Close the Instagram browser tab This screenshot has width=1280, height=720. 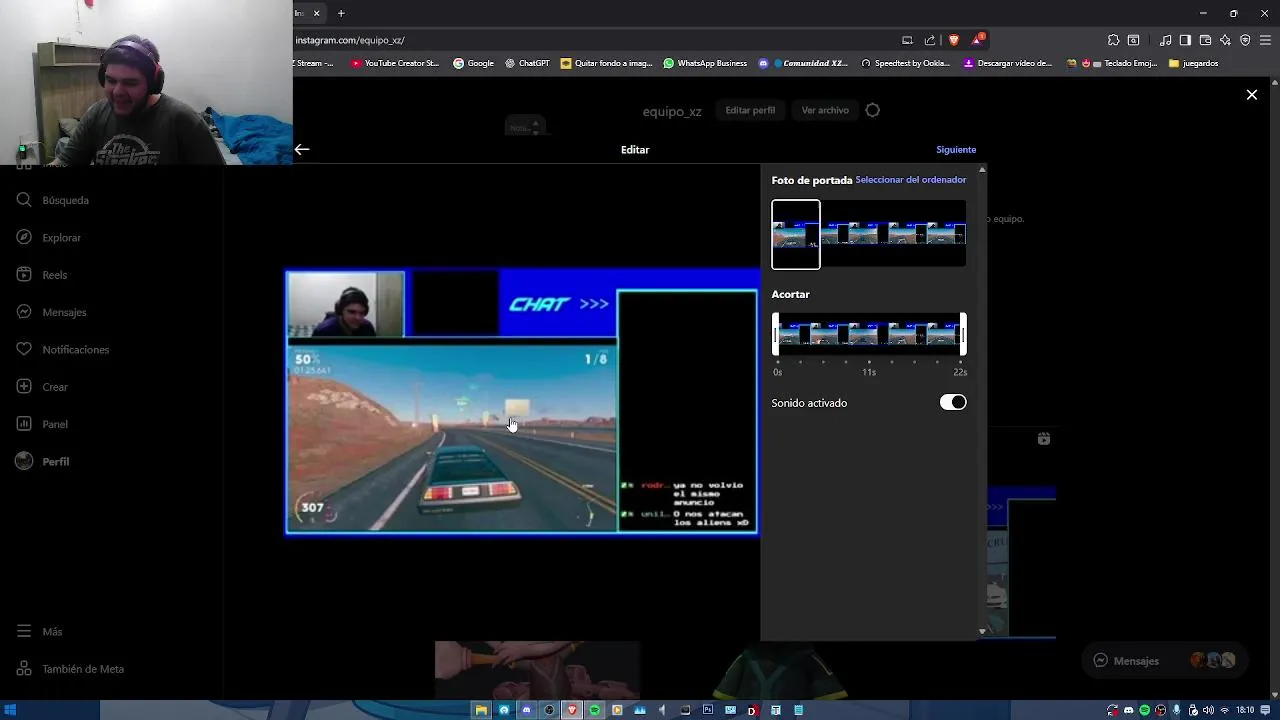pos(317,13)
